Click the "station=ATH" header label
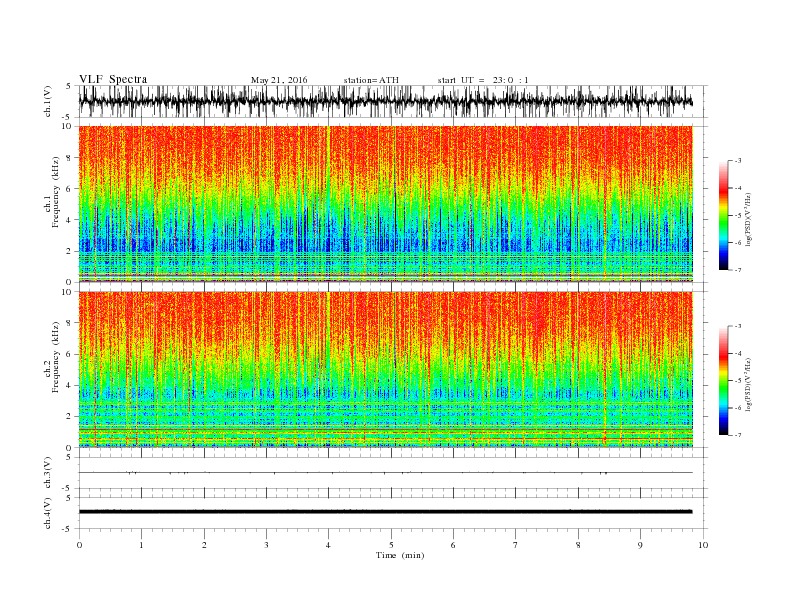This screenshot has height=612, width=792. click(371, 80)
